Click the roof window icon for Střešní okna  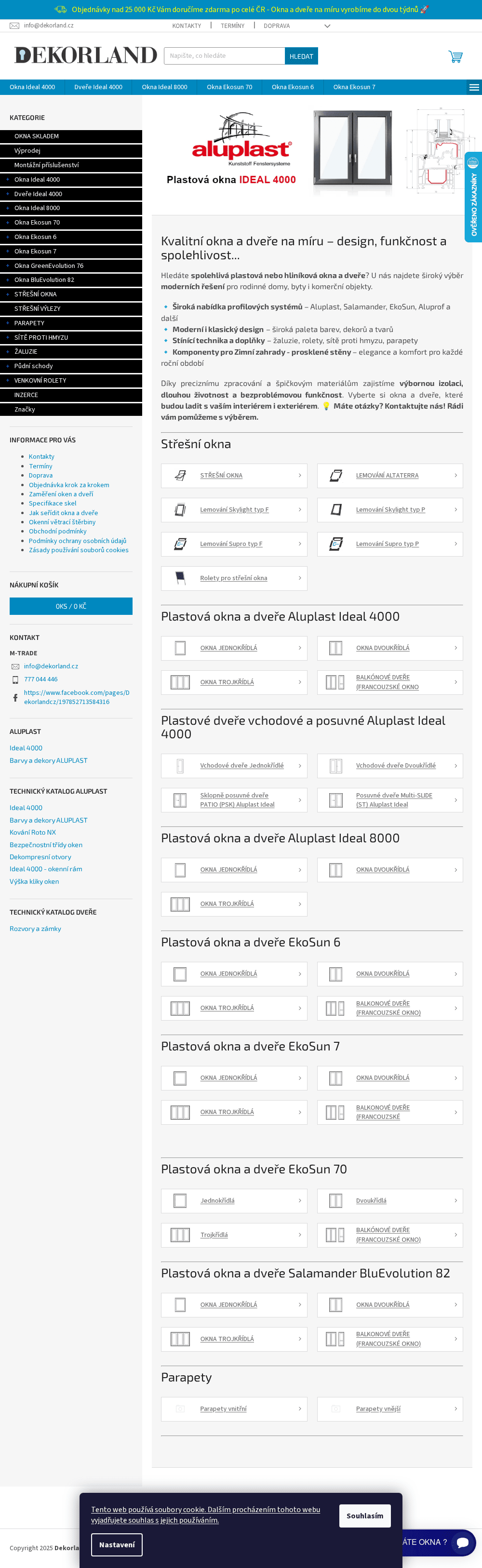180,476
